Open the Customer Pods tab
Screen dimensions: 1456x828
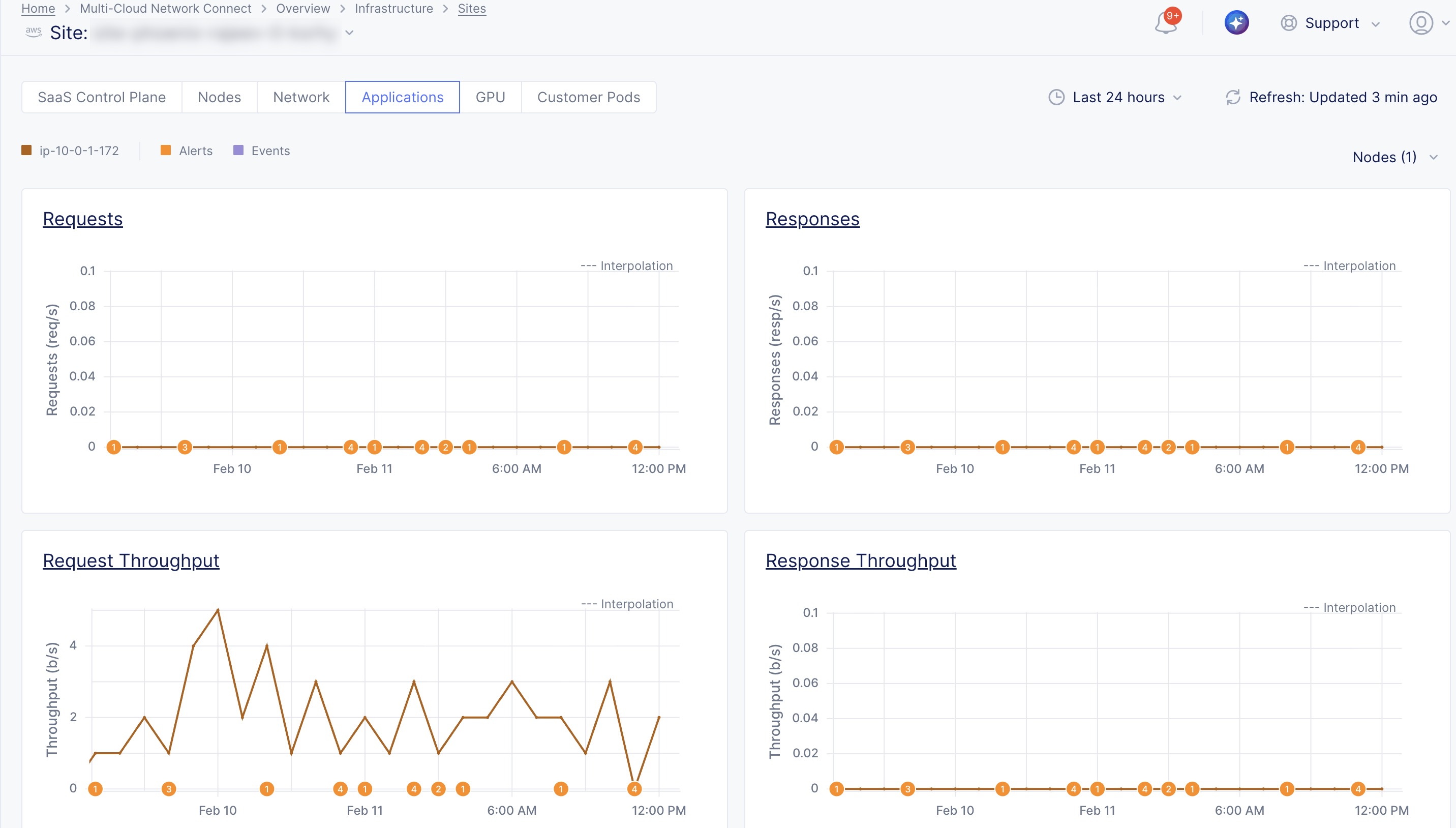[589, 97]
